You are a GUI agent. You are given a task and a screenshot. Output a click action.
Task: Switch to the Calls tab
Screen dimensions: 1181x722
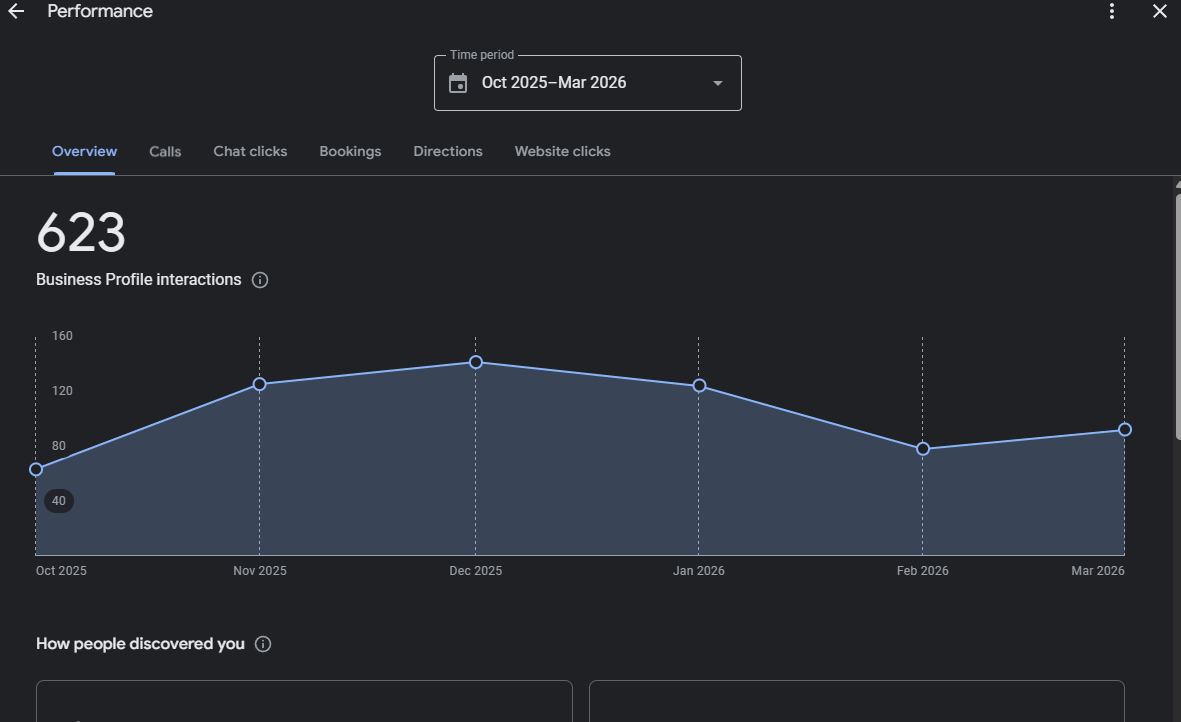165,152
